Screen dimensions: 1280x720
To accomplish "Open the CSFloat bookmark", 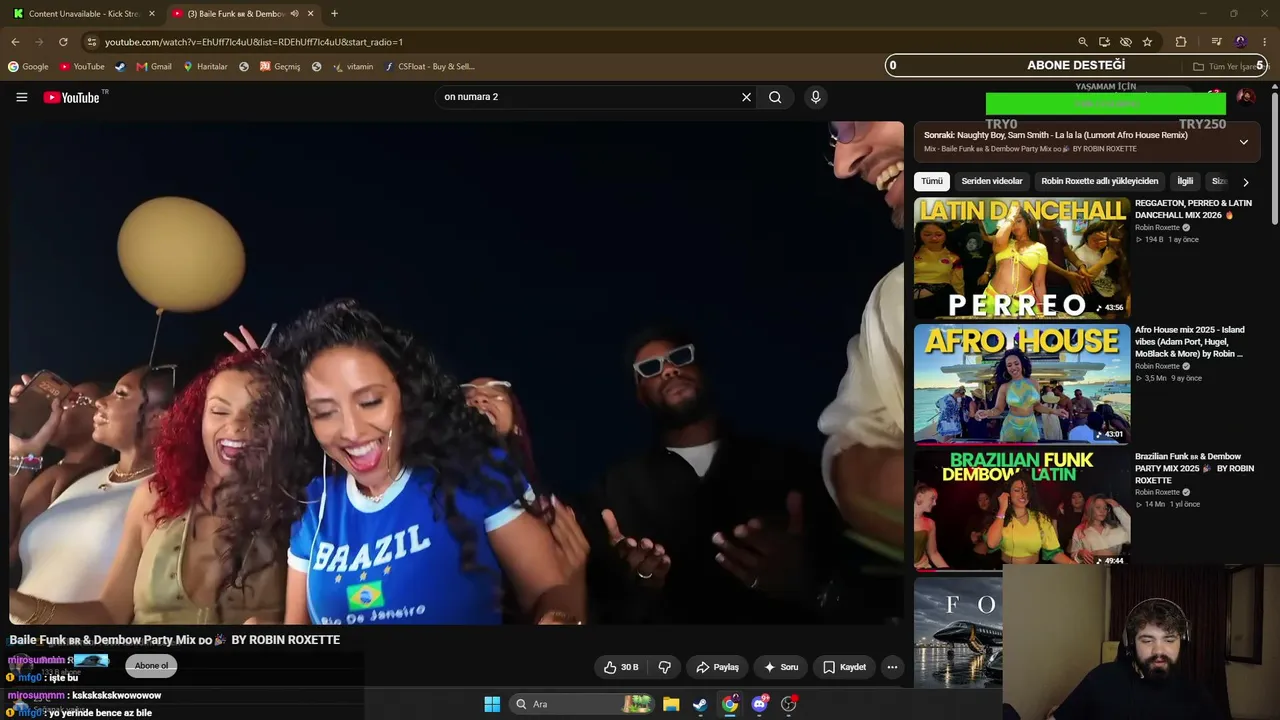I will point(430,67).
